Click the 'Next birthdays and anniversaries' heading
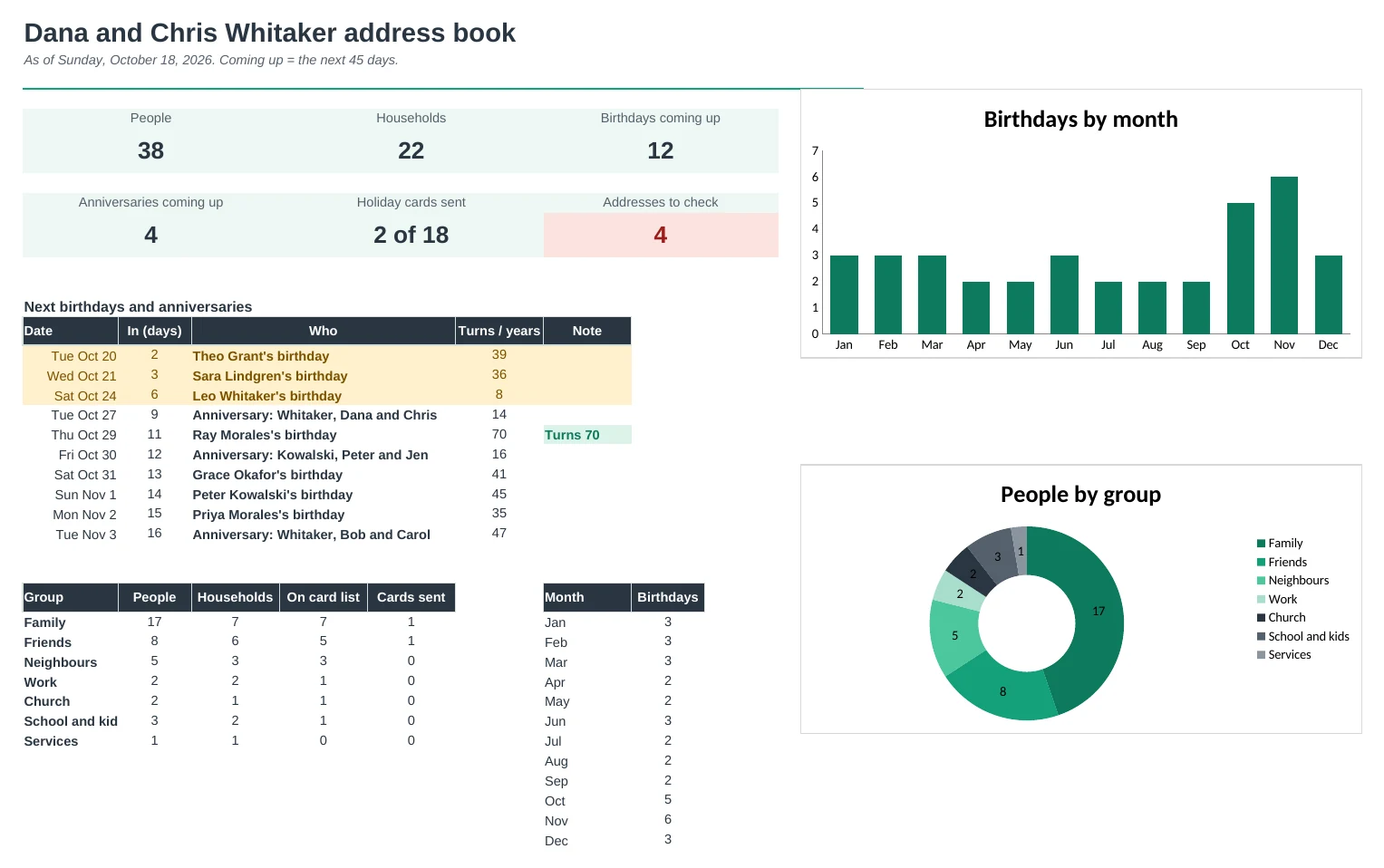Image resolution: width=1384 pixels, height=868 pixels. pyautogui.click(x=138, y=307)
